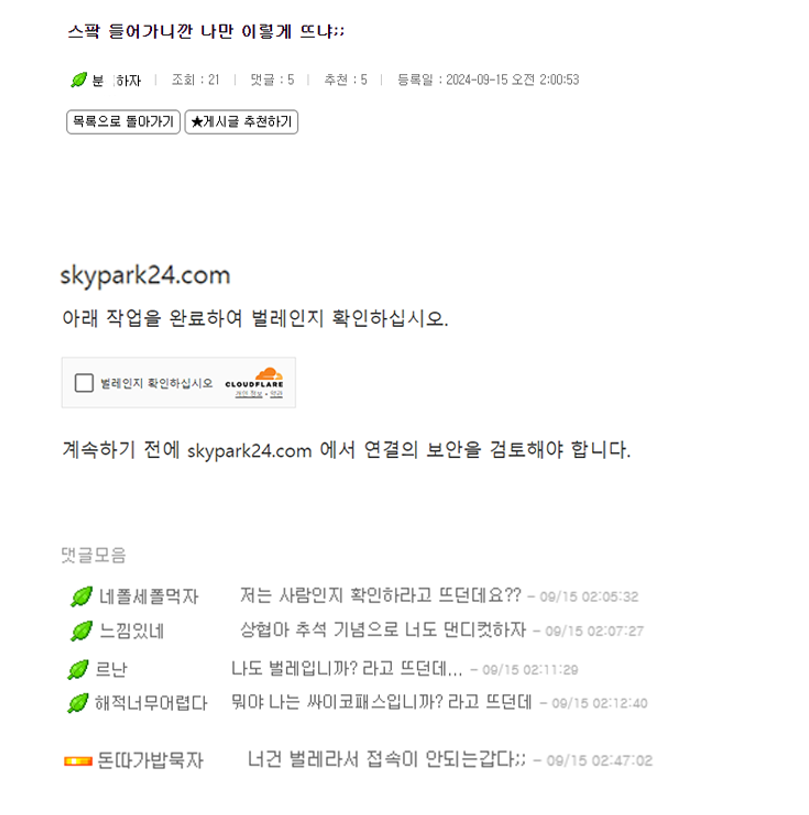
Task: Click the Cloudflare privacy link under logo
Action: (249, 394)
